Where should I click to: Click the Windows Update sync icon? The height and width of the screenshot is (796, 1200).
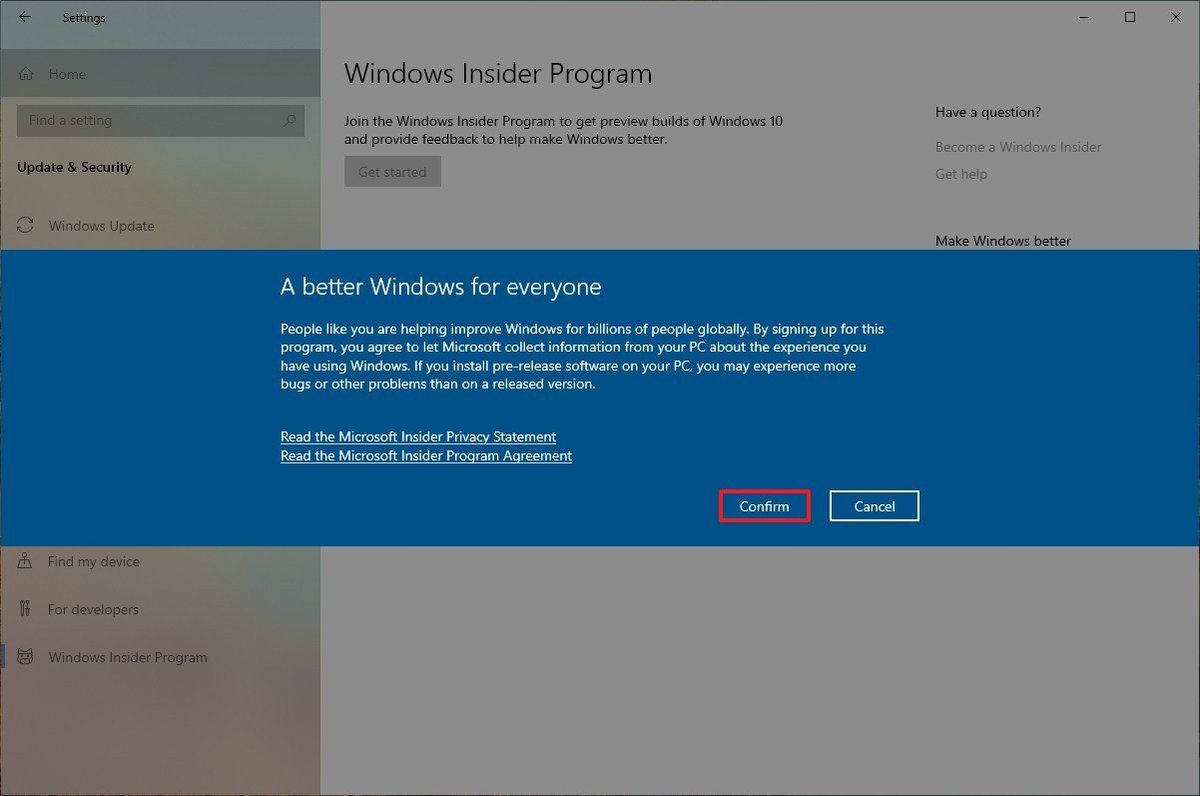point(25,225)
